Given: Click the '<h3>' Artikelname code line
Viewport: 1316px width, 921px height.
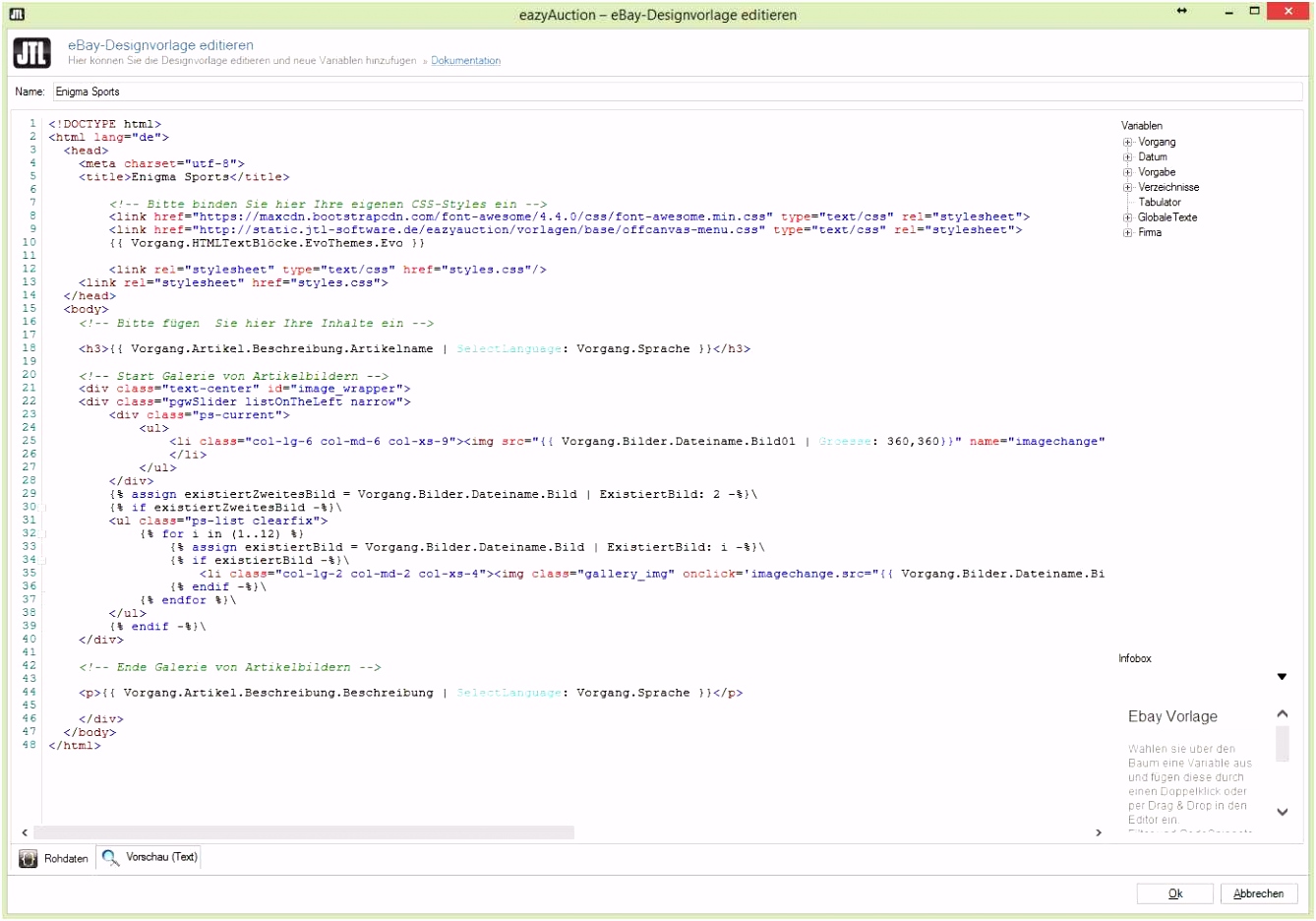Looking at the screenshot, I should point(414,349).
